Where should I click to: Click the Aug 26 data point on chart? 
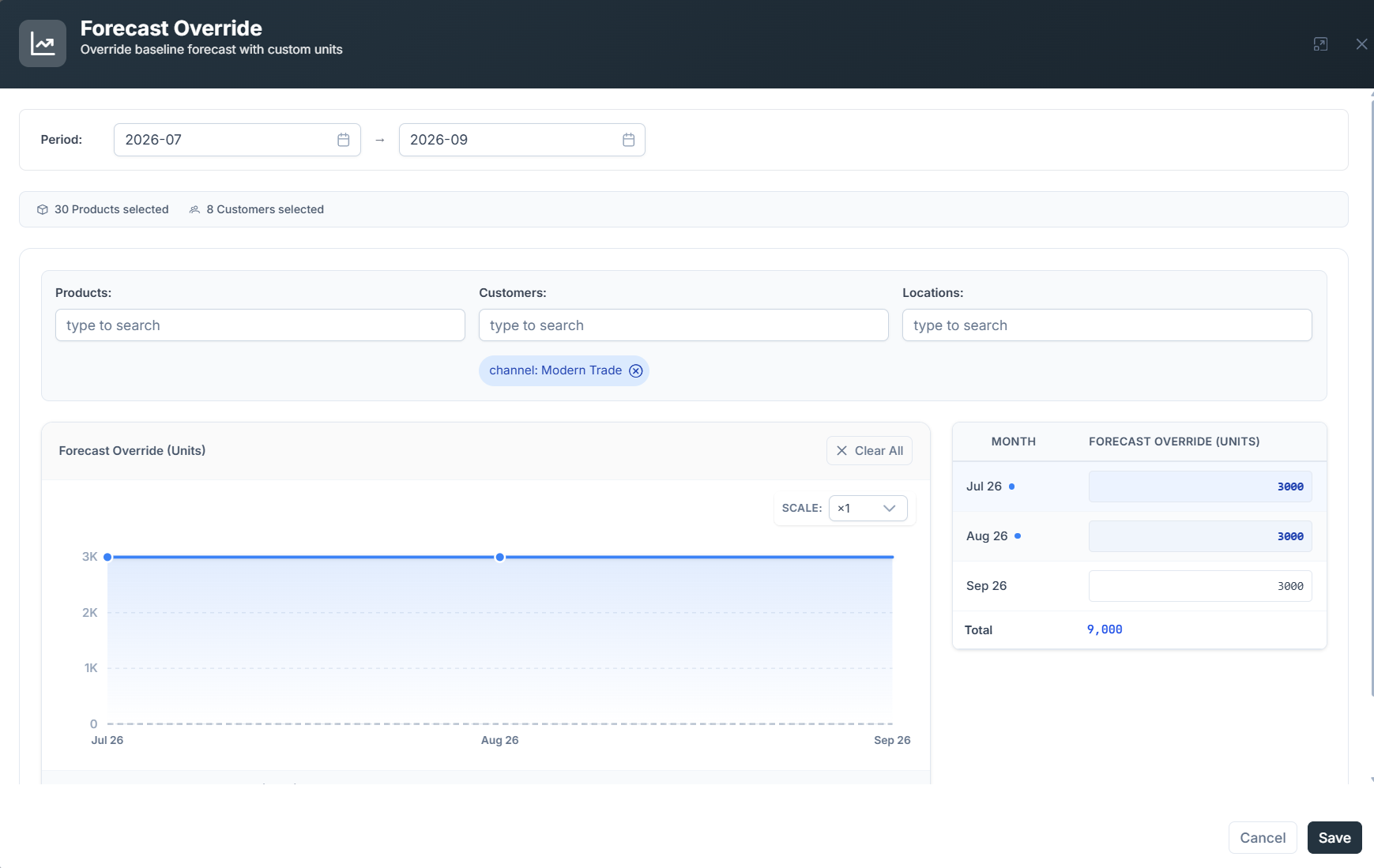coord(500,557)
